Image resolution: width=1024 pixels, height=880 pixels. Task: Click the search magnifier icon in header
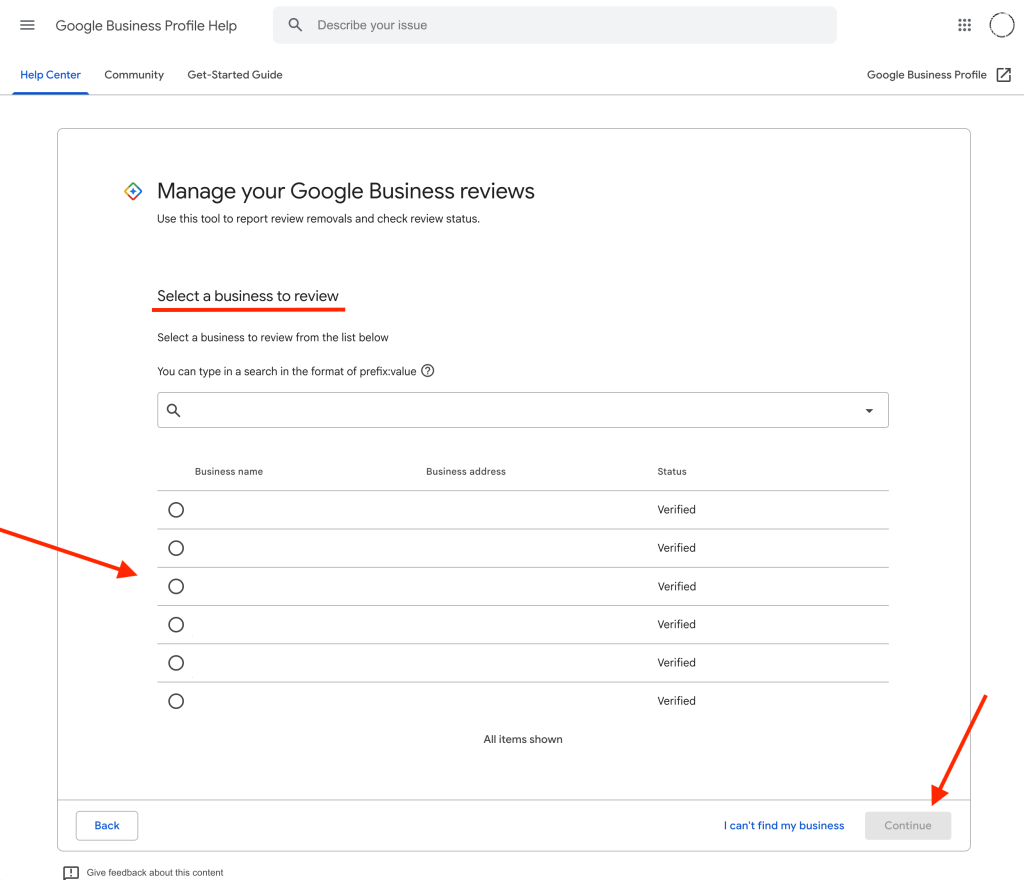coord(295,25)
